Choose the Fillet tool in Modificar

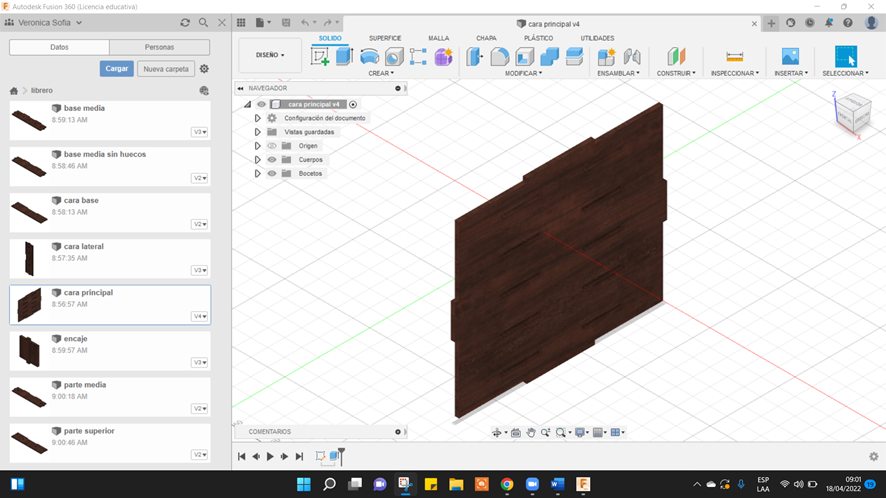coord(499,57)
